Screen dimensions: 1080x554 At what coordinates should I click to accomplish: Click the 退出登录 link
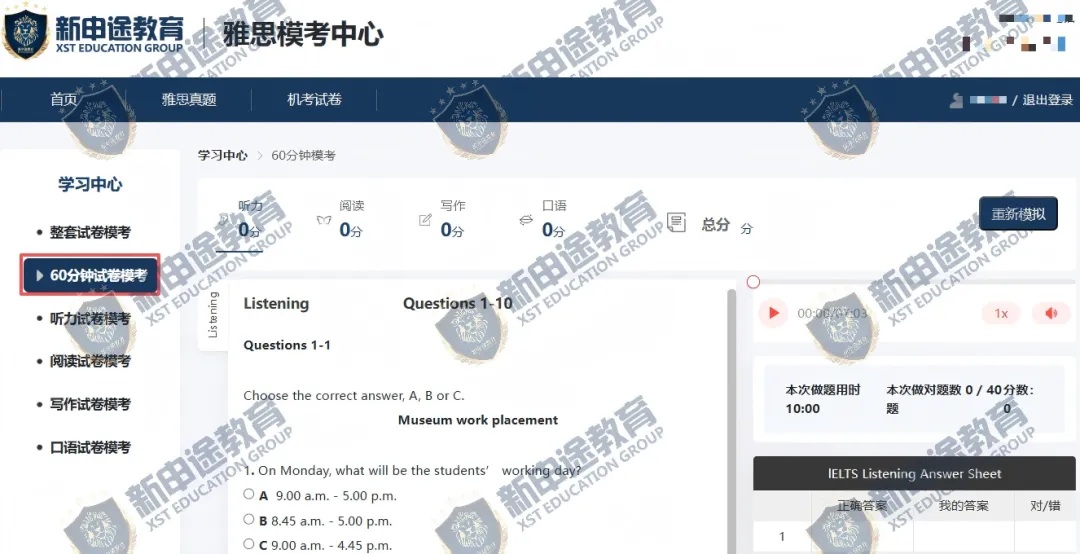tap(1047, 100)
